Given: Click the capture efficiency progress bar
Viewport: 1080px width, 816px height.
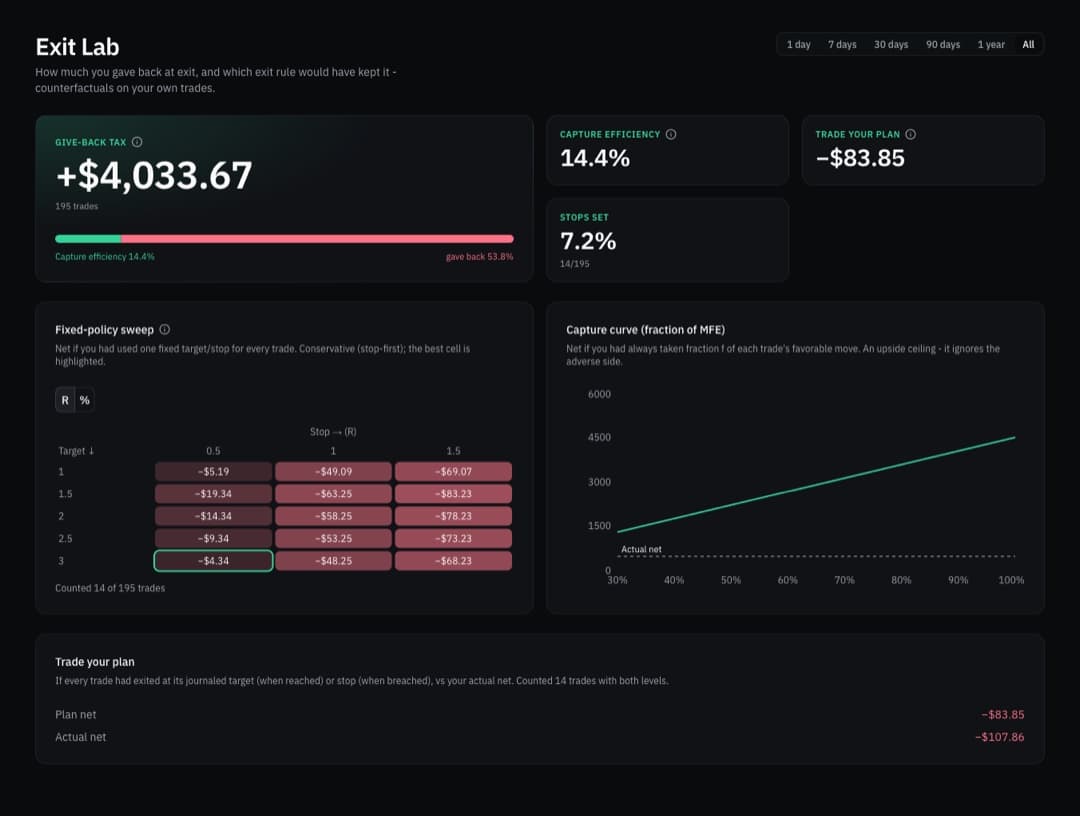Looking at the screenshot, I should click(x=284, y=239).
